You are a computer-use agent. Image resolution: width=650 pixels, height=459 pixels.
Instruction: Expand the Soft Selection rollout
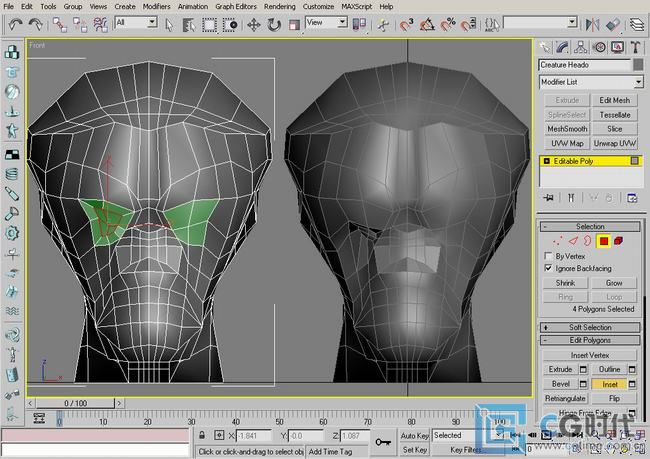pos(590,327)
